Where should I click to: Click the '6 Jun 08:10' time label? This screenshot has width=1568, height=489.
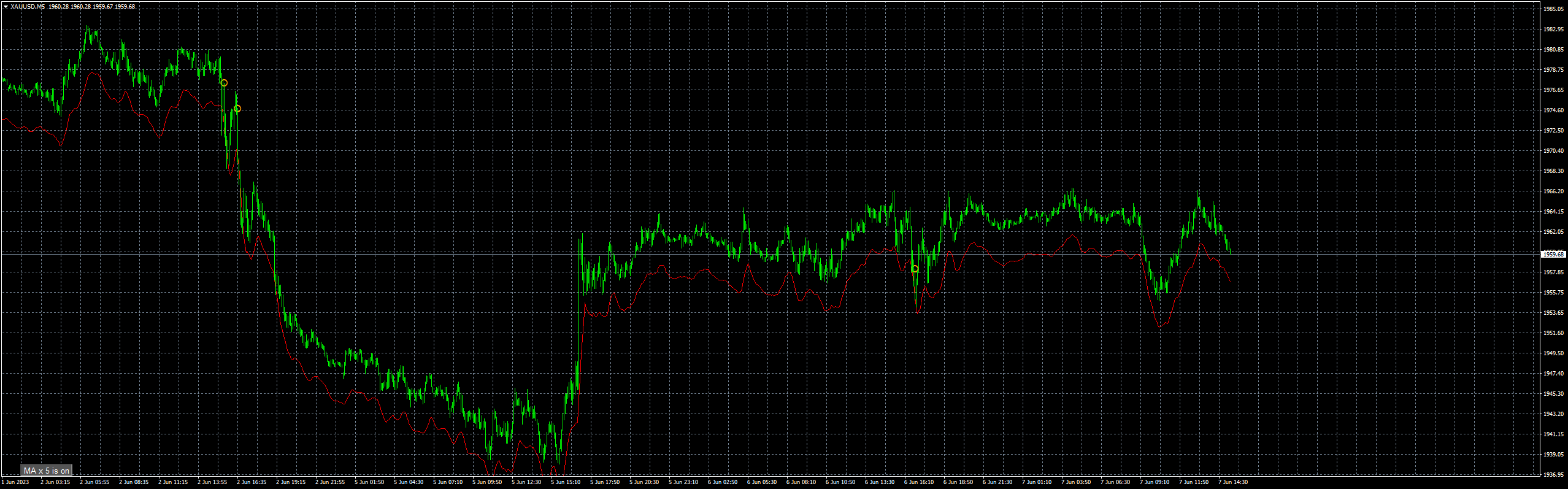click(x=801, y=482)
